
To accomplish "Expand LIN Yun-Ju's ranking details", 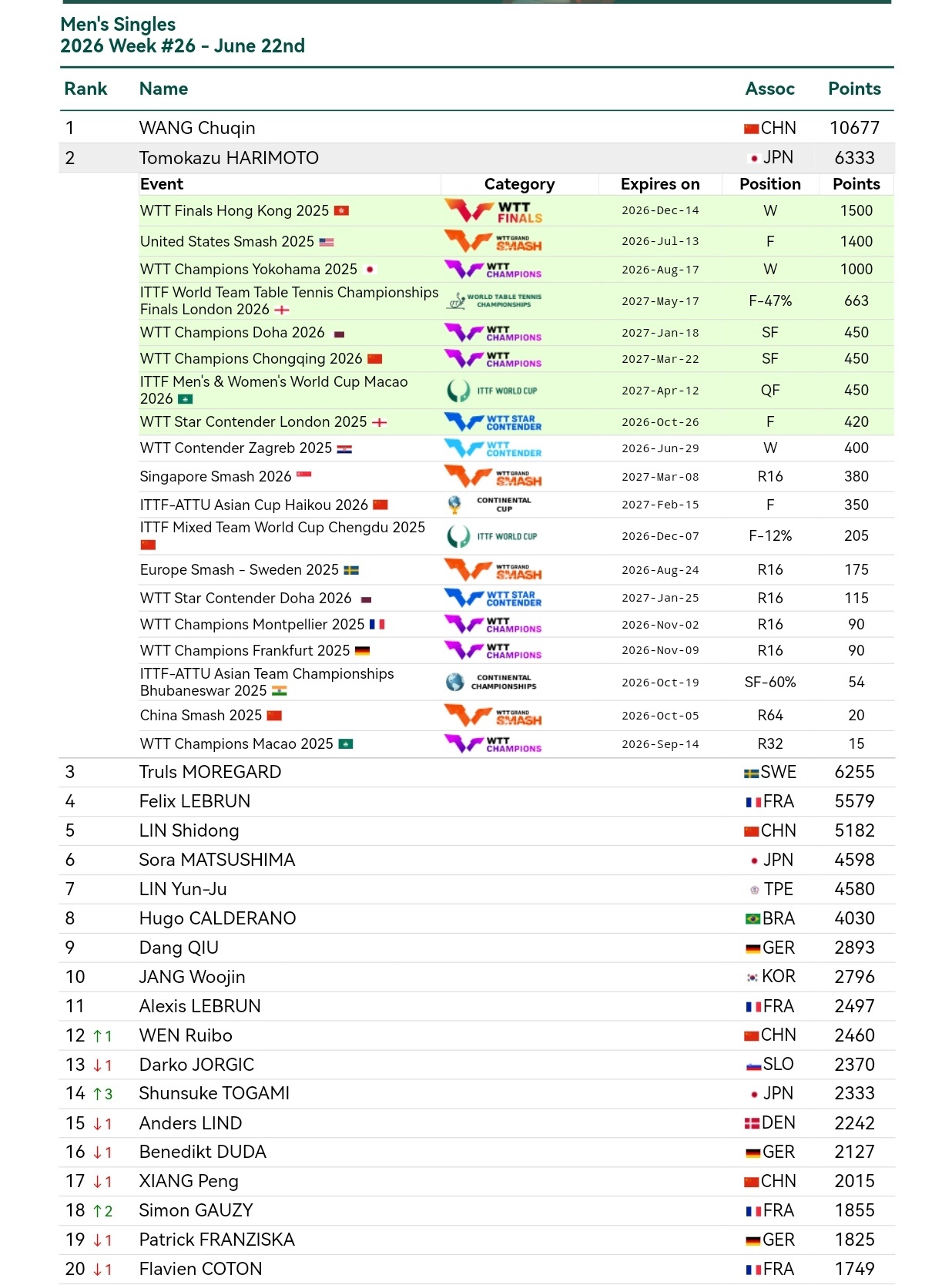I will [477, 889].
